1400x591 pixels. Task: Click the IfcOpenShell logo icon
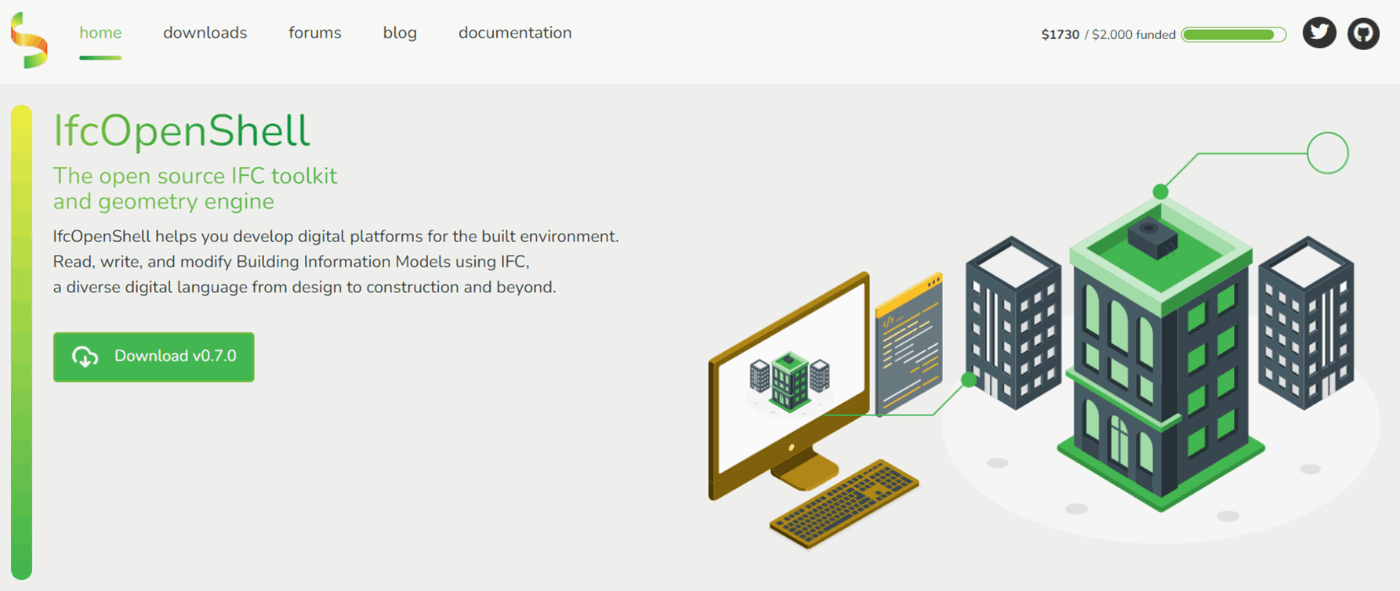pyautogui.click(x=30, y=40)
